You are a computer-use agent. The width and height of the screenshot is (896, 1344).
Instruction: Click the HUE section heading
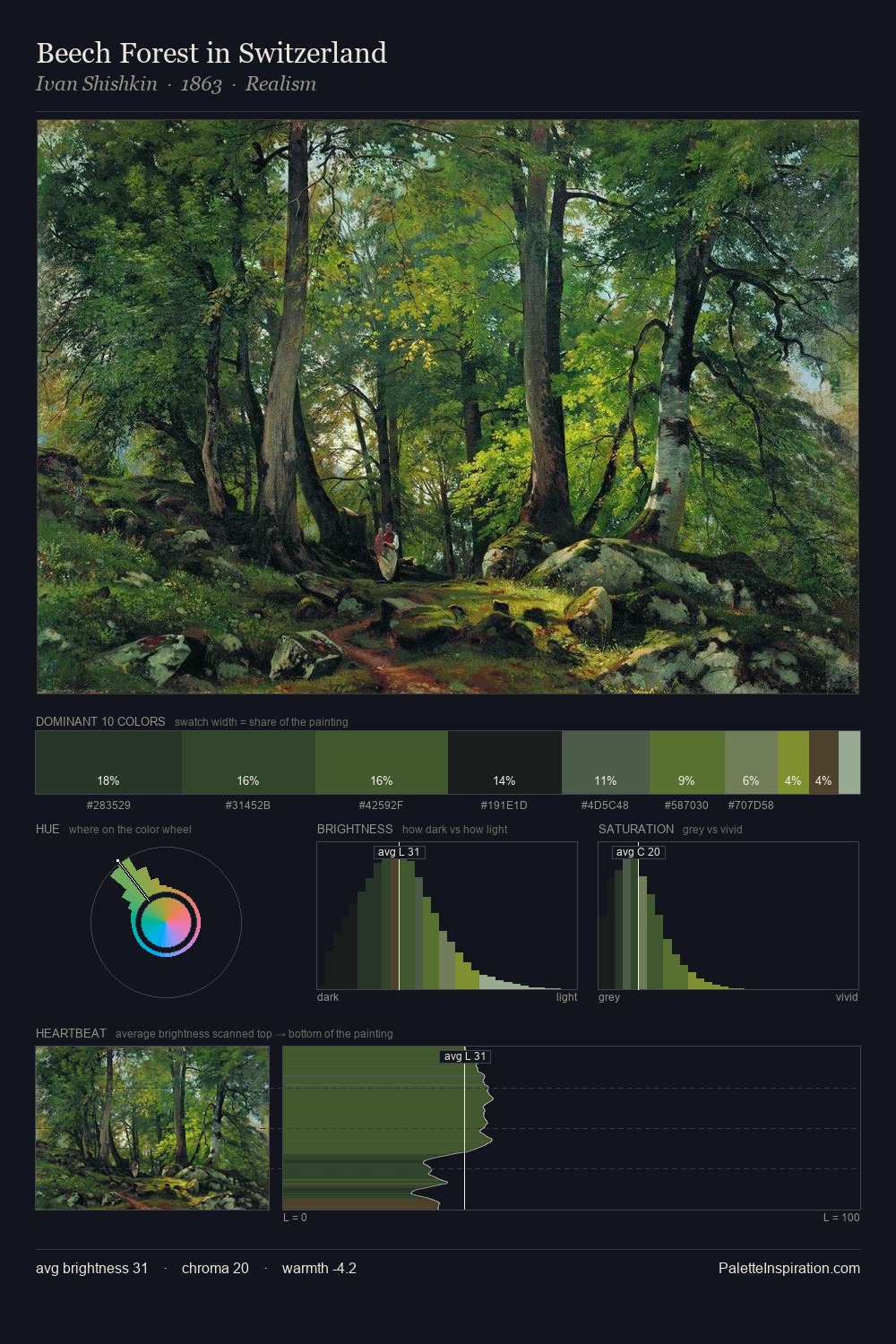47,829
